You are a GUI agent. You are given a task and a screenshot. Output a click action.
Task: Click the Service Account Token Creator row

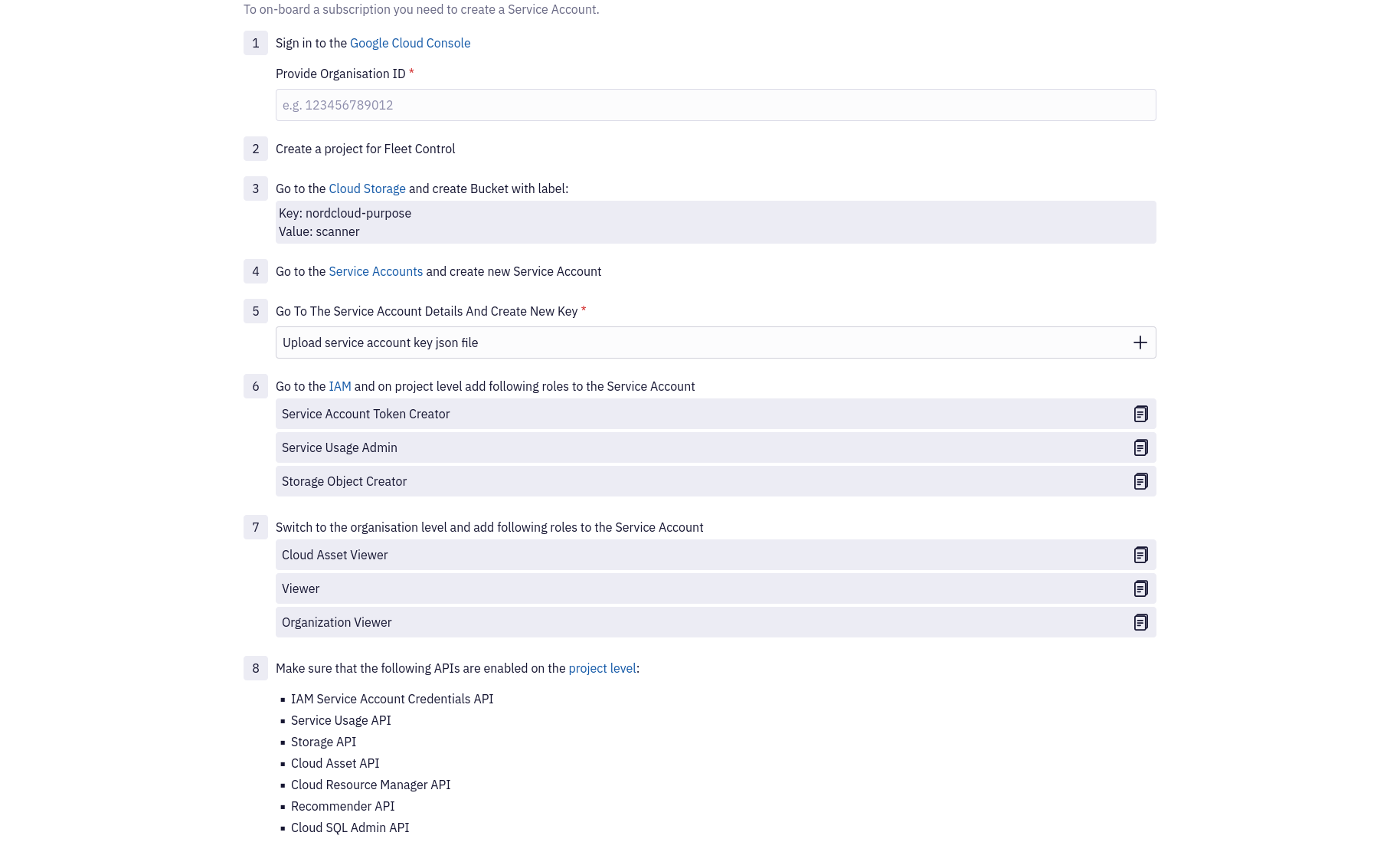click(715, 414)
